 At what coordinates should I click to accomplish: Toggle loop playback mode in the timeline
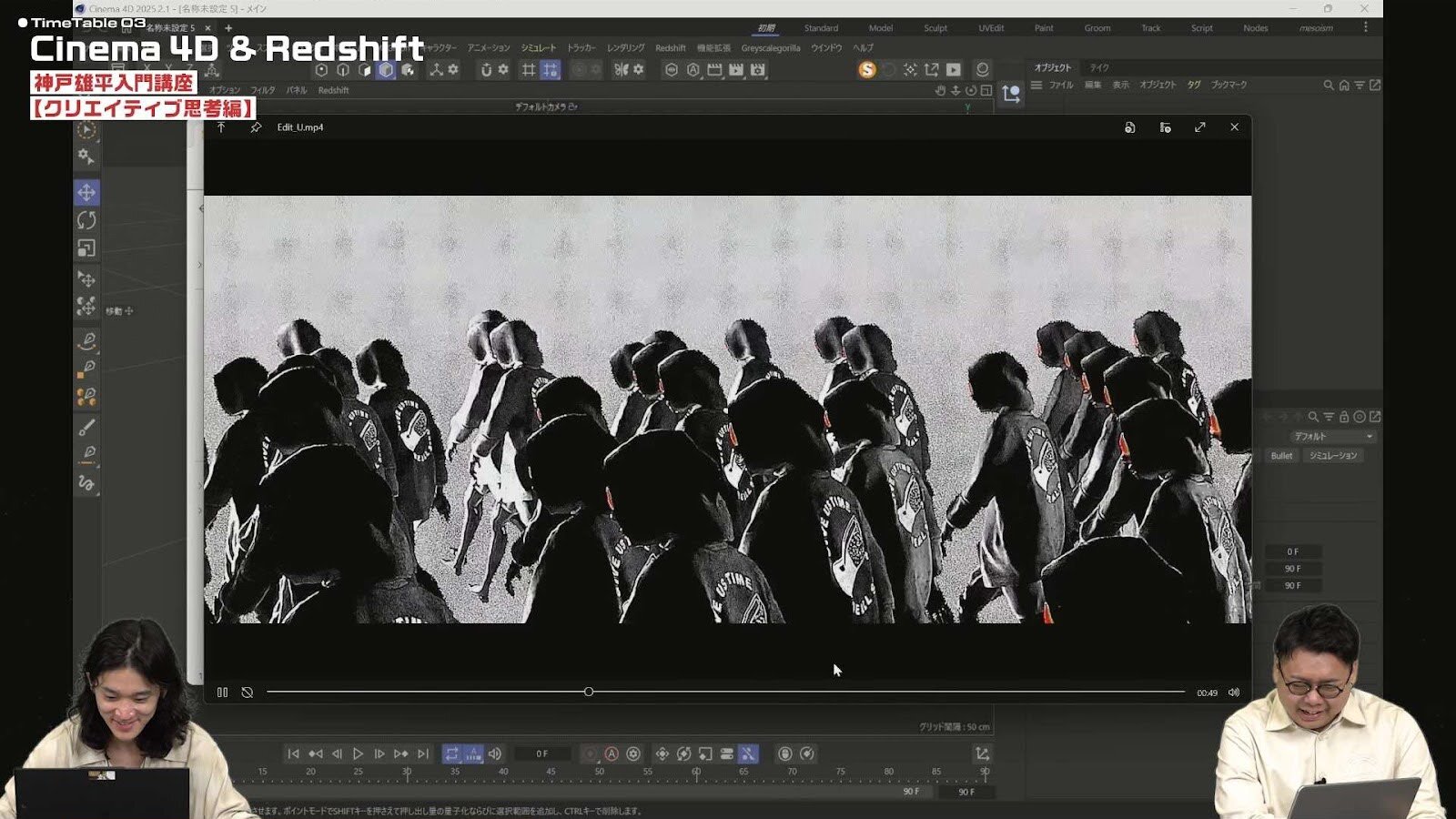pyautogui.click(x=452, y=753)
